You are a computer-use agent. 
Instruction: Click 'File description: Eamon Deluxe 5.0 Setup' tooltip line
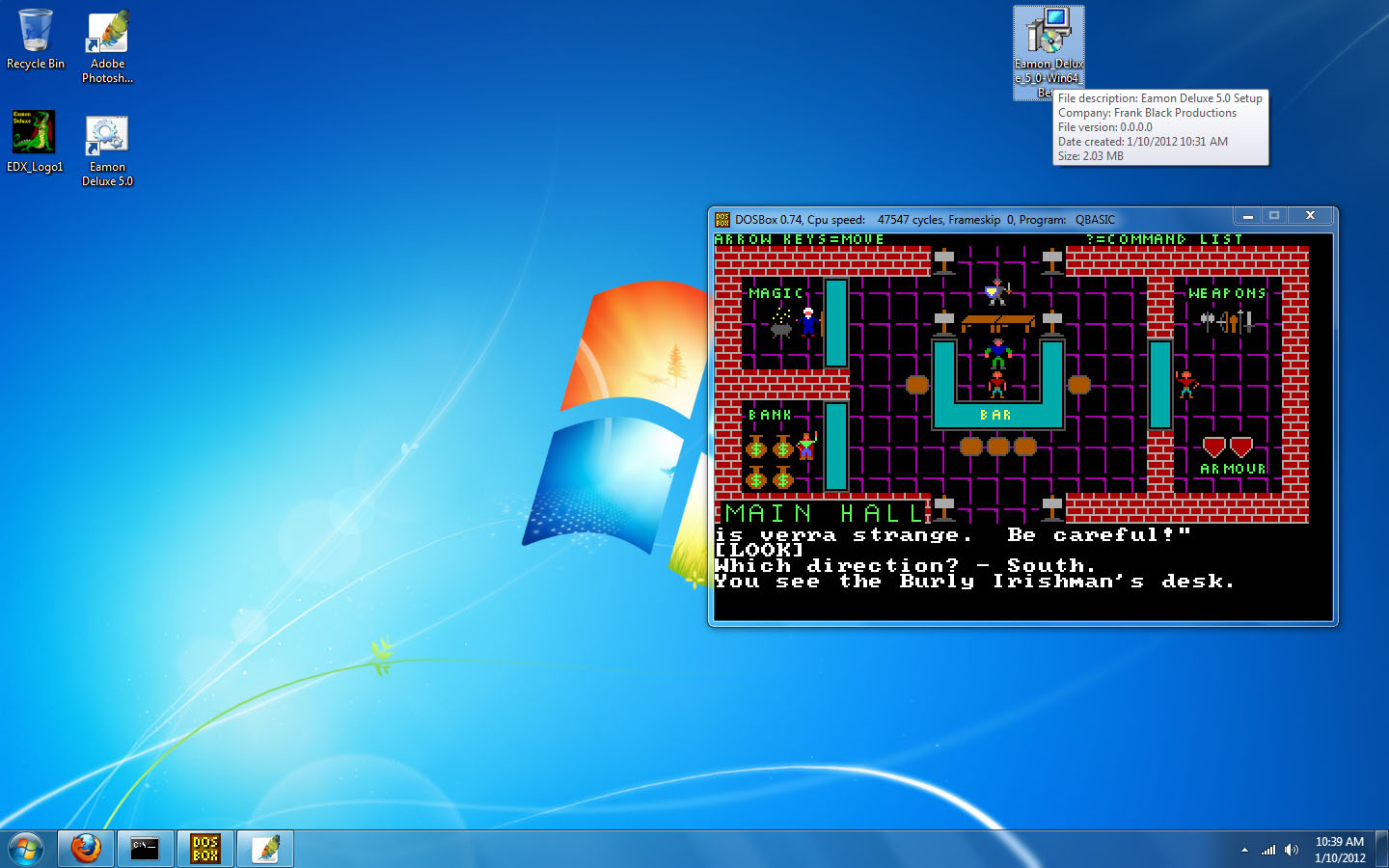[x=1160, y=98]
